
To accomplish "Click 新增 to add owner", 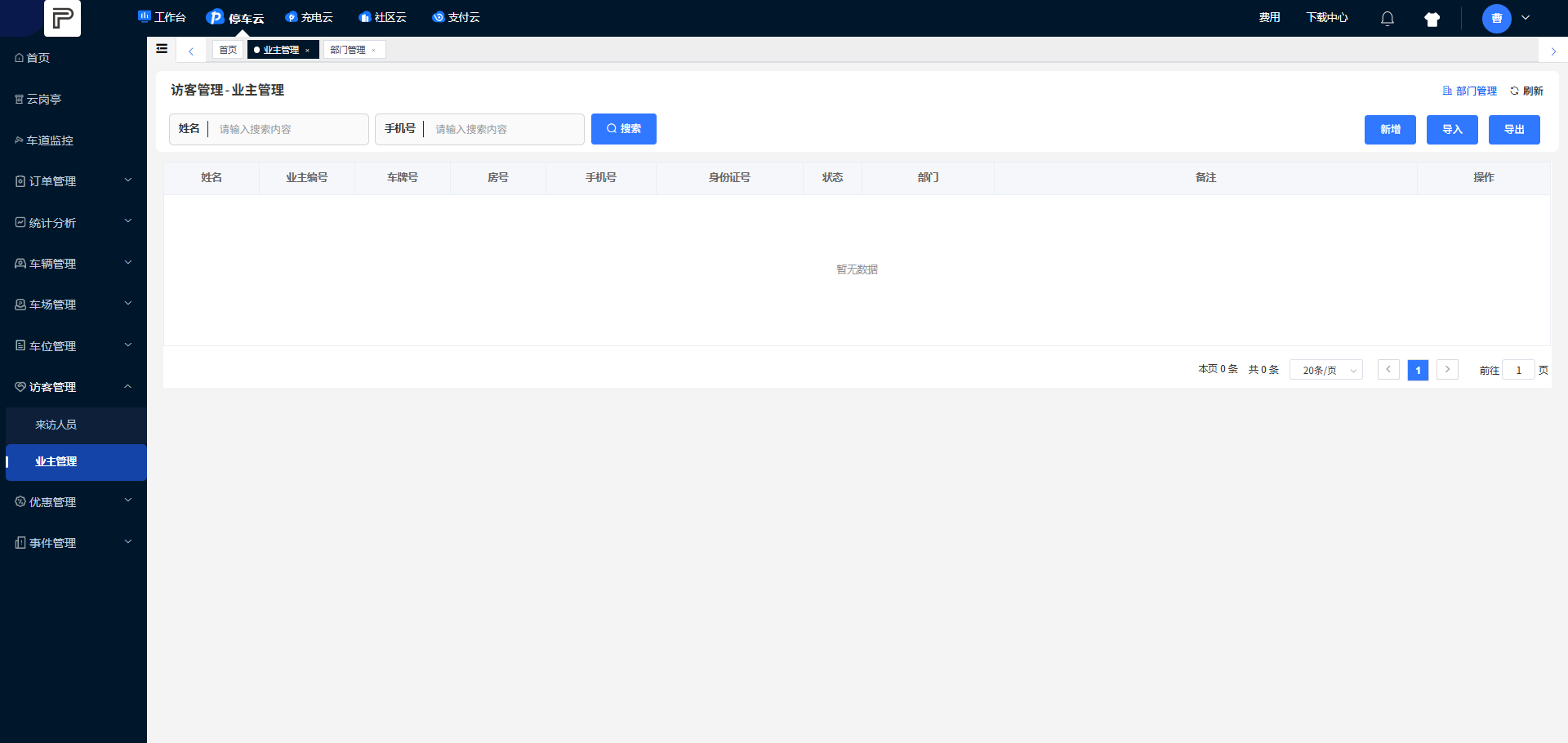I will (1390, 130).
